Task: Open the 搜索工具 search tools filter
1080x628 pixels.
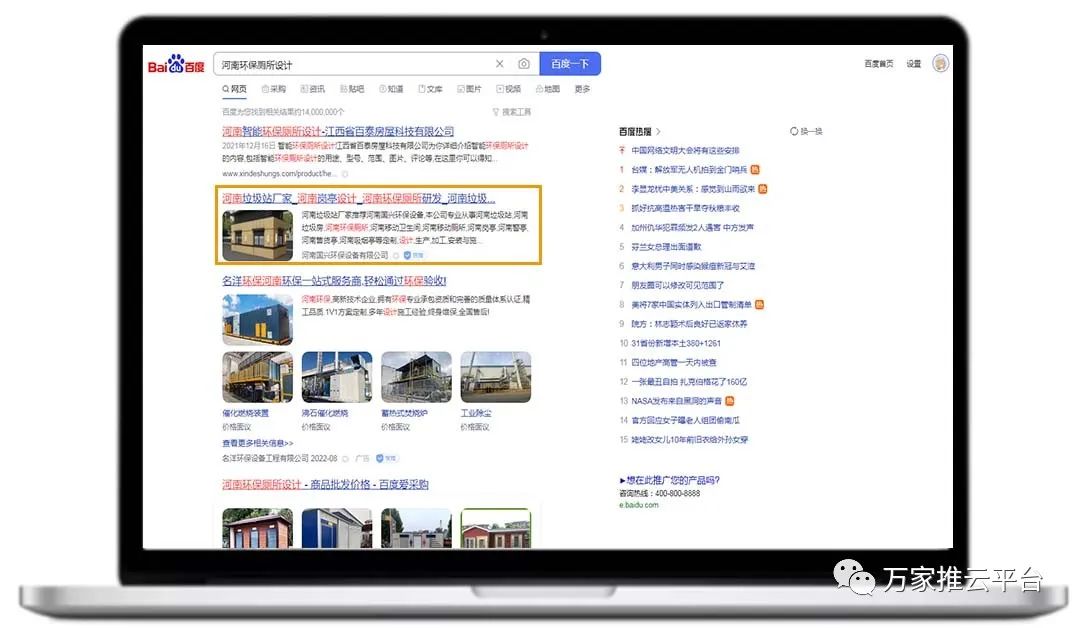Action: click(511, 112)
